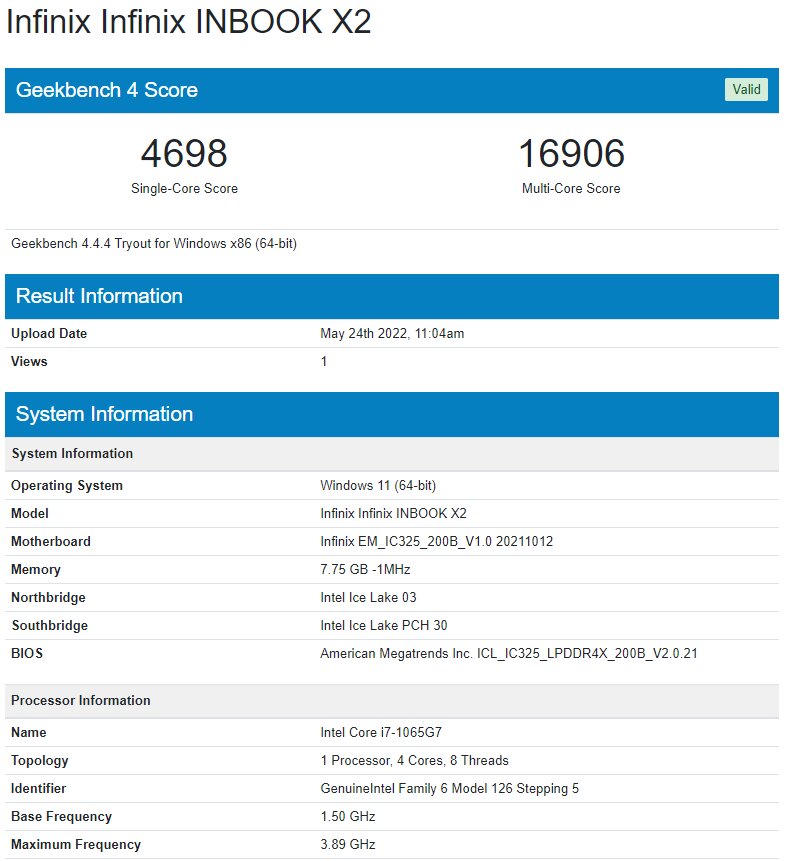Select "GenuineIntel Family 6 Model 126 Stepping 5"
Viewport: 786px width, 861px height.
[449, 789]
